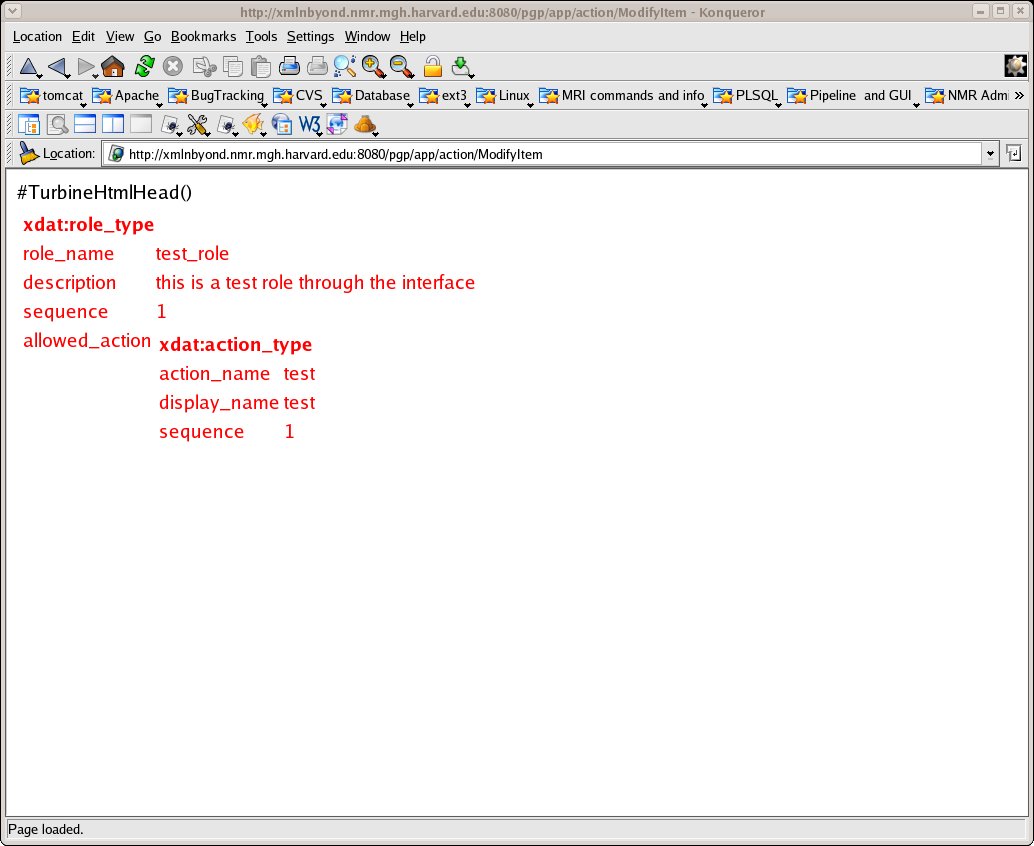Click the Konqueror gear icon

[1015, 66]
